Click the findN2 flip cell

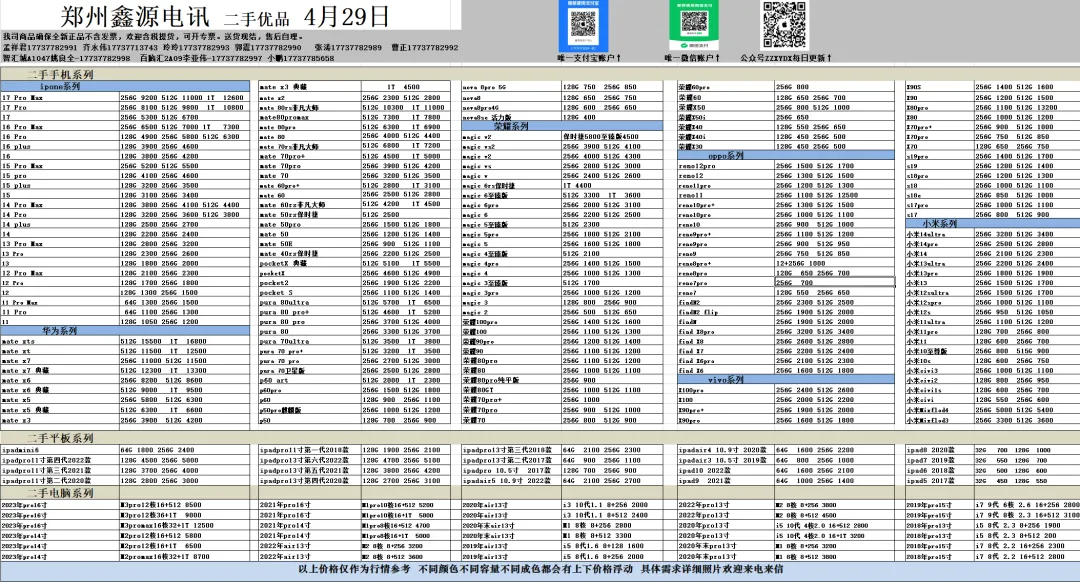tap(726, 312)
